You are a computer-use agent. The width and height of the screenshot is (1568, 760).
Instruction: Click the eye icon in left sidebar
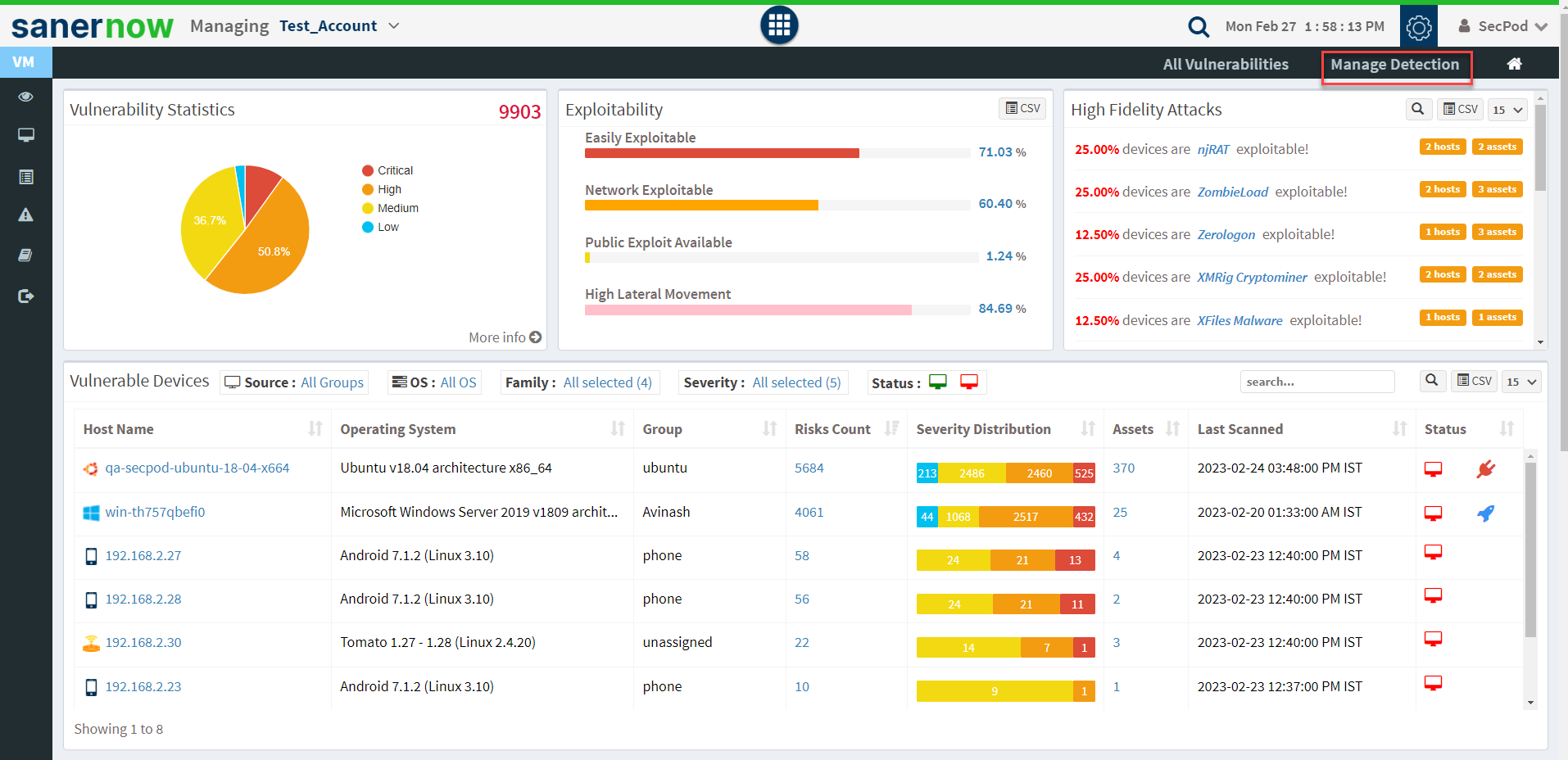(x=26, y=97)
